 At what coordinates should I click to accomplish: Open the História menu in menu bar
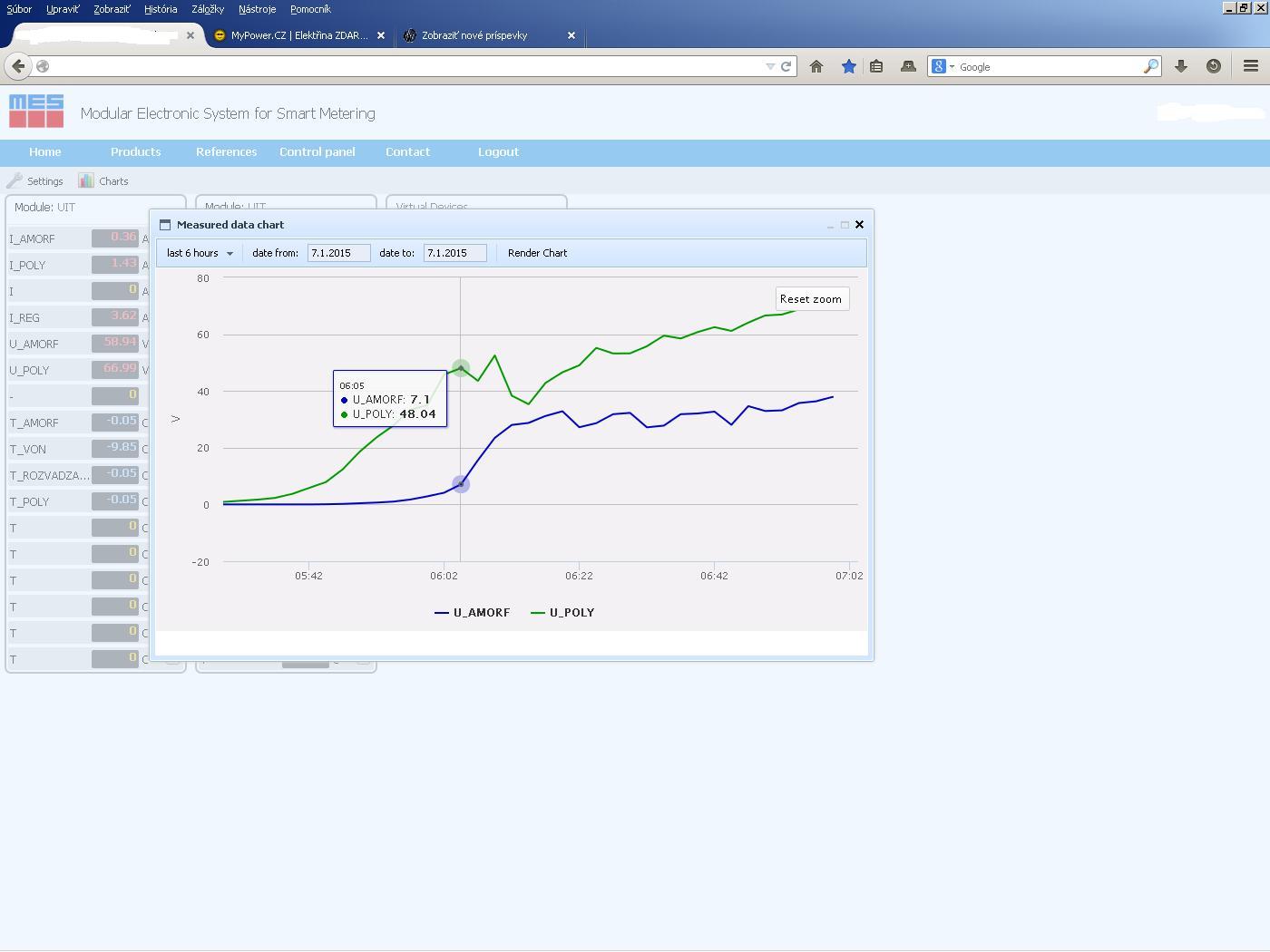(x=161, y=9)
